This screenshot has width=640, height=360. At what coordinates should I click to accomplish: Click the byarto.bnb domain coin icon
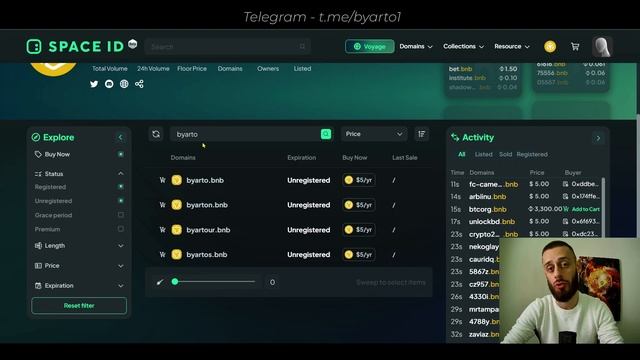tap(176, 180)
